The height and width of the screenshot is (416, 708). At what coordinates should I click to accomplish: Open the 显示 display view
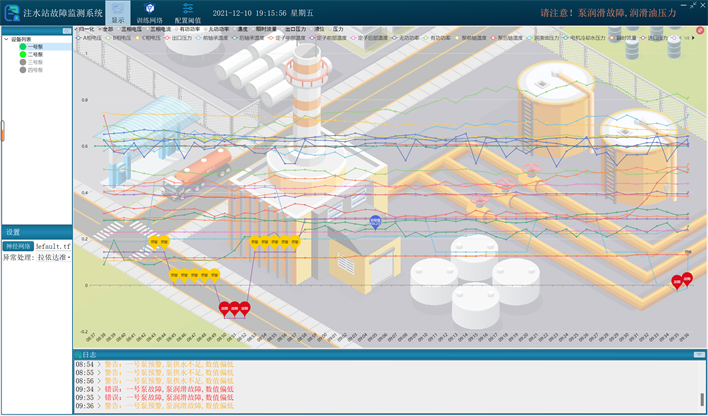pos(118,13)
